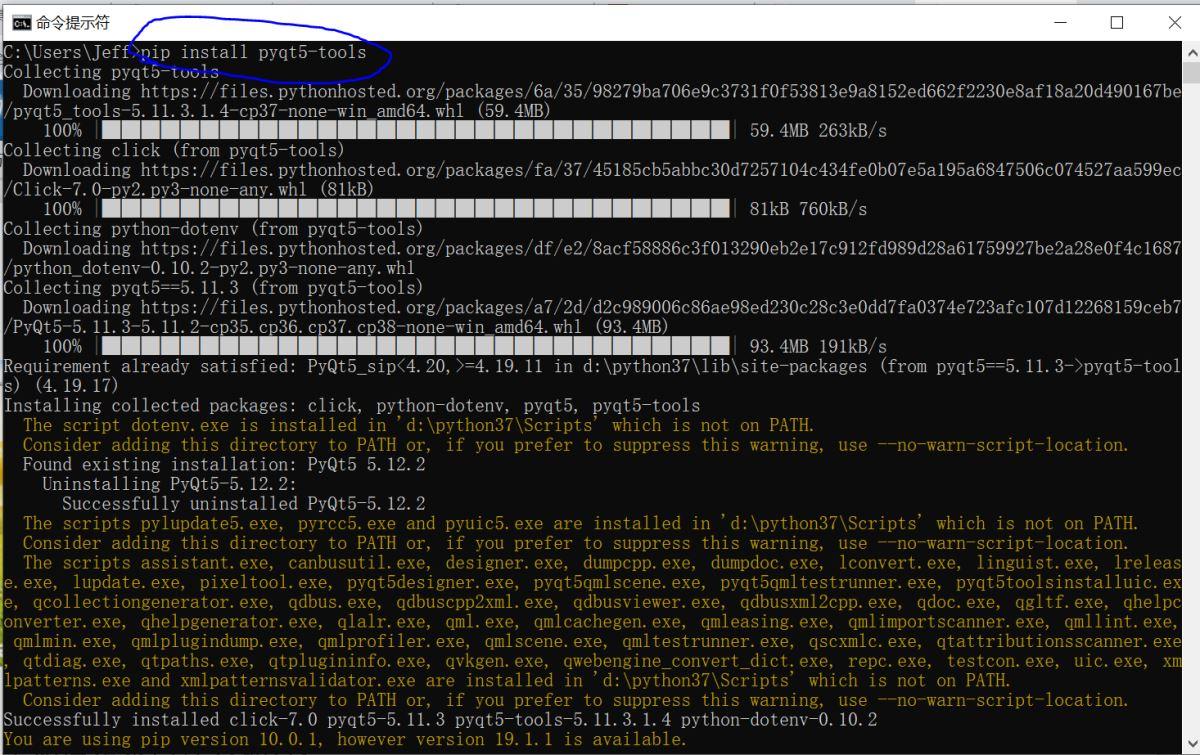Image resolution: width=1200 pixels, height=755 pixels.
Task: Click the 'Installing collected packages' line
Action: 352,406
